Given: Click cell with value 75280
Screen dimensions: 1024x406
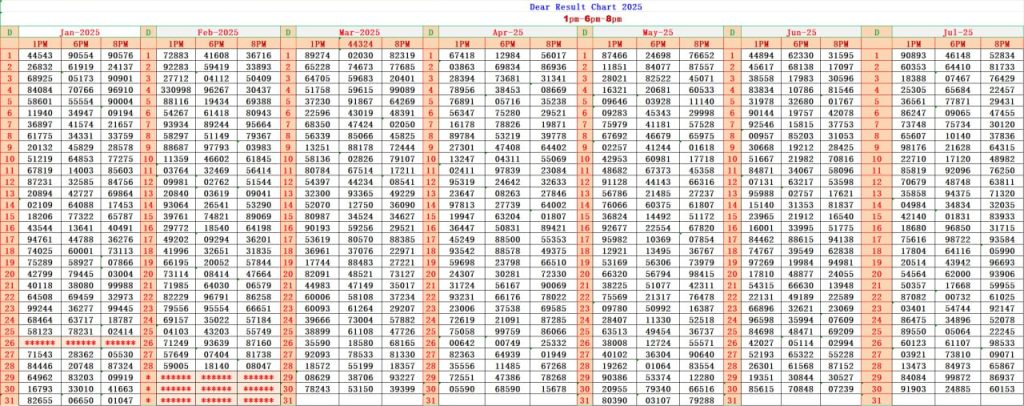Looking at the screenshot, I should tap(507, 112).
